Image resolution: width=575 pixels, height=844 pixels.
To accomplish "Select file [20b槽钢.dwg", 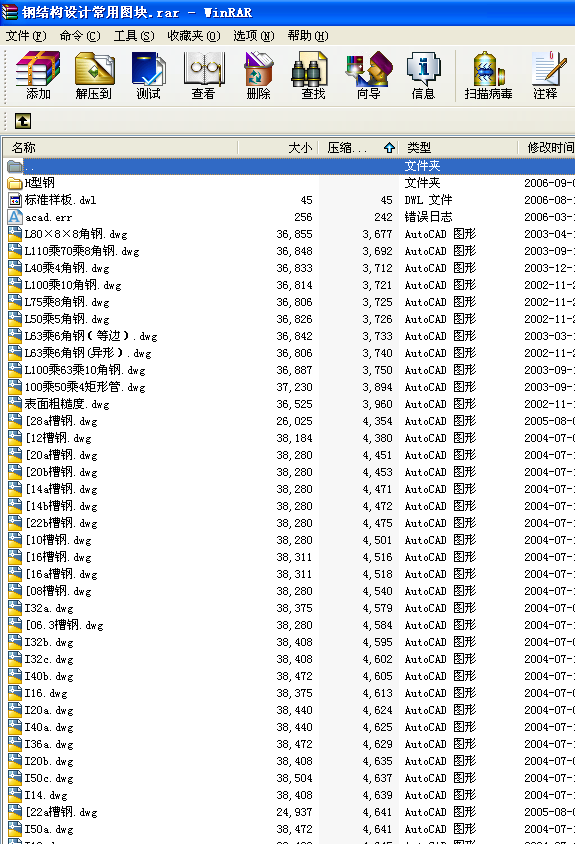I will (61, 472).
